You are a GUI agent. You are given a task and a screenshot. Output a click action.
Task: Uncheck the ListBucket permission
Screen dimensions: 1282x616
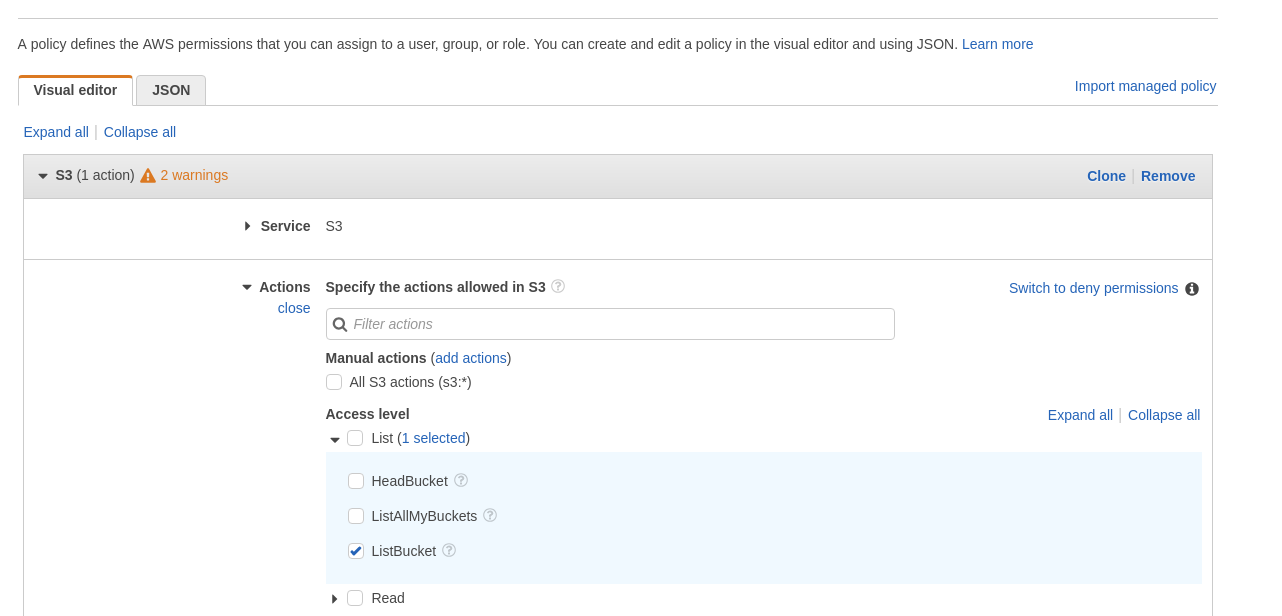pyautogui.click(x=355, y=550)
